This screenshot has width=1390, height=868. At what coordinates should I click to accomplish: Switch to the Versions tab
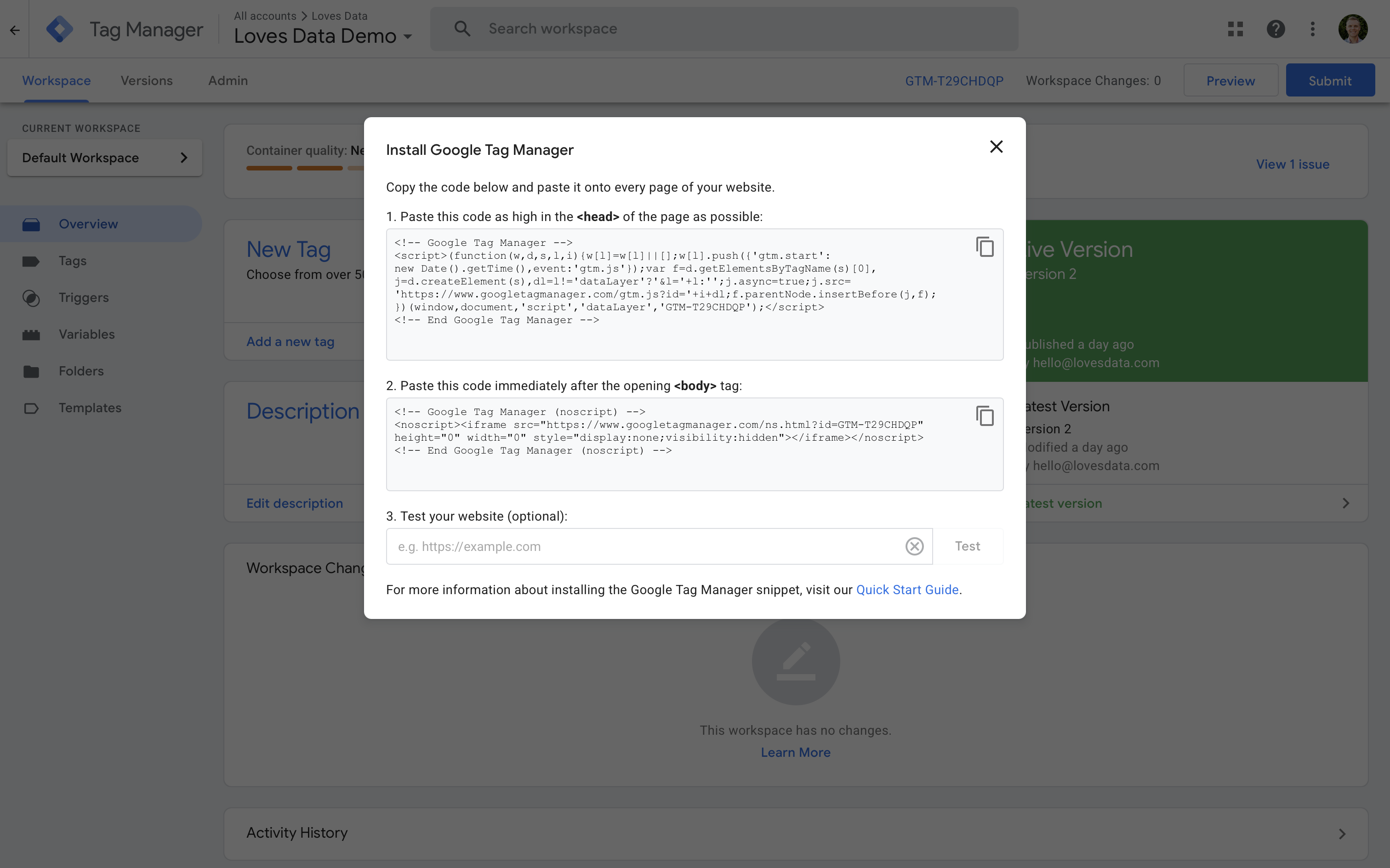coord(147,80)
